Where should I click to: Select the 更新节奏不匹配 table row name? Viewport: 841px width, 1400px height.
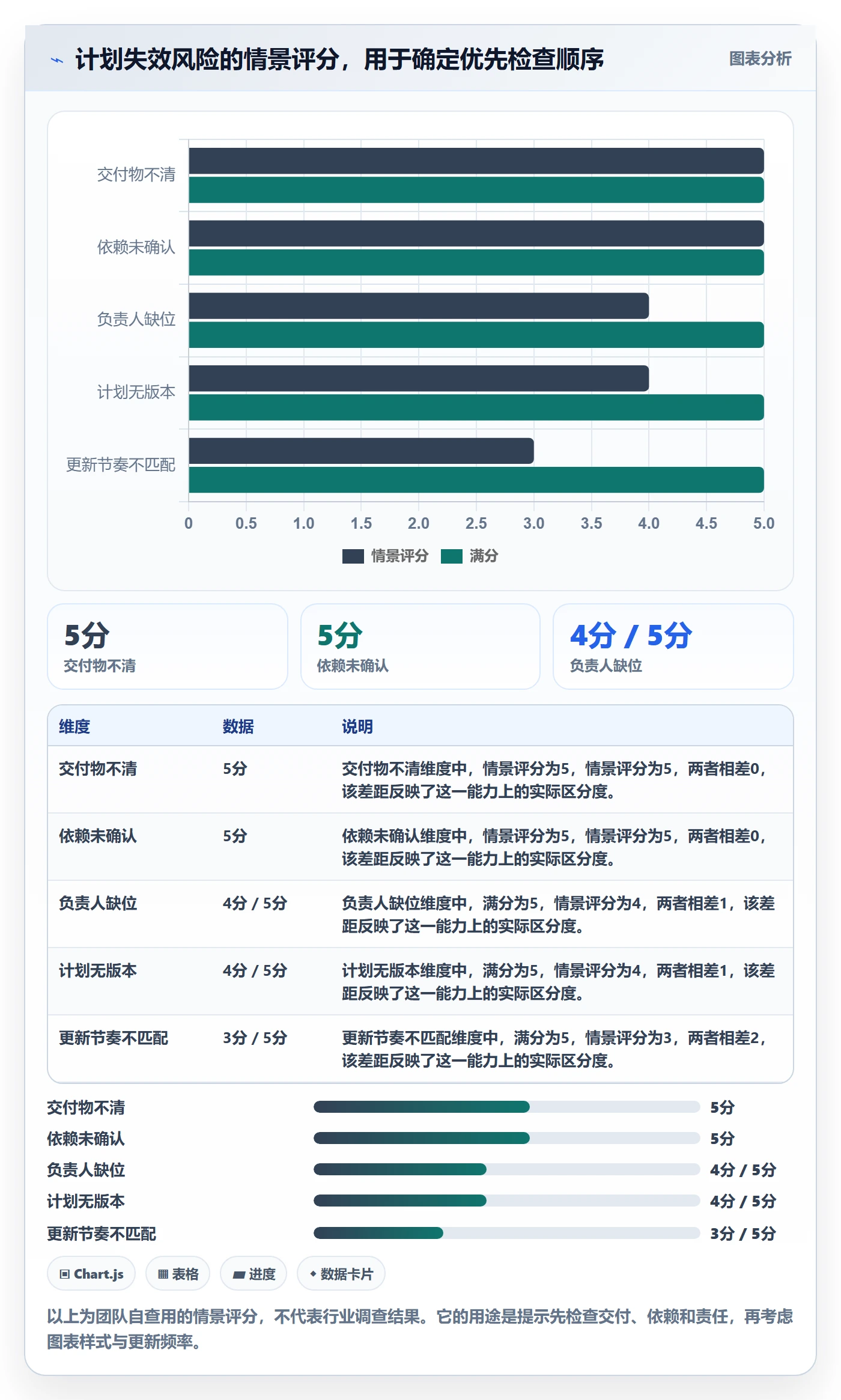pyautogui.click(x=114, y=1038)
